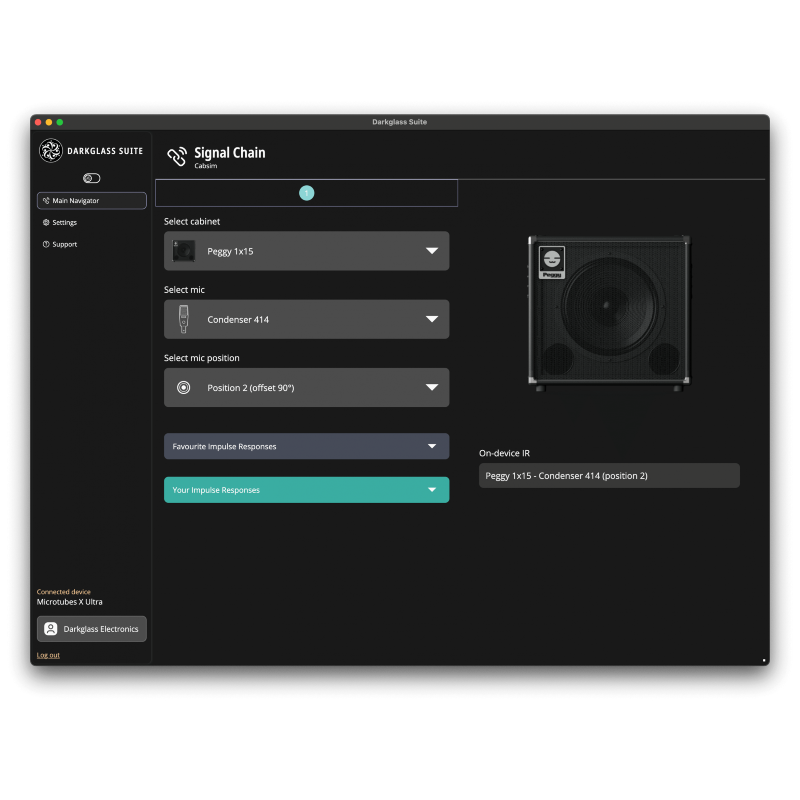Click the user profile avatar icon
The image size is (800, 800).
tap(51, 629)
